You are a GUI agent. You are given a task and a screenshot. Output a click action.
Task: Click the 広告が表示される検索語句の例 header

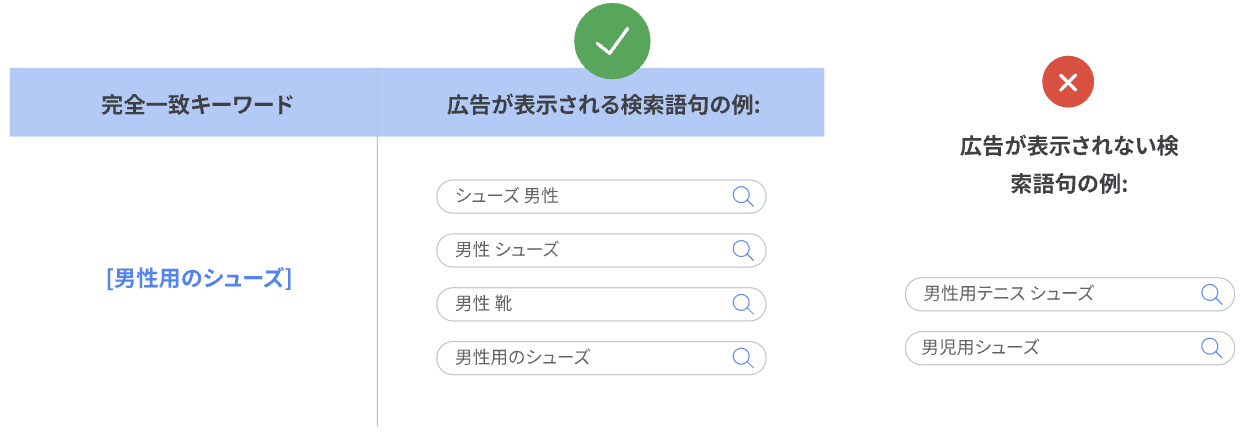click(x=603, y=104)
